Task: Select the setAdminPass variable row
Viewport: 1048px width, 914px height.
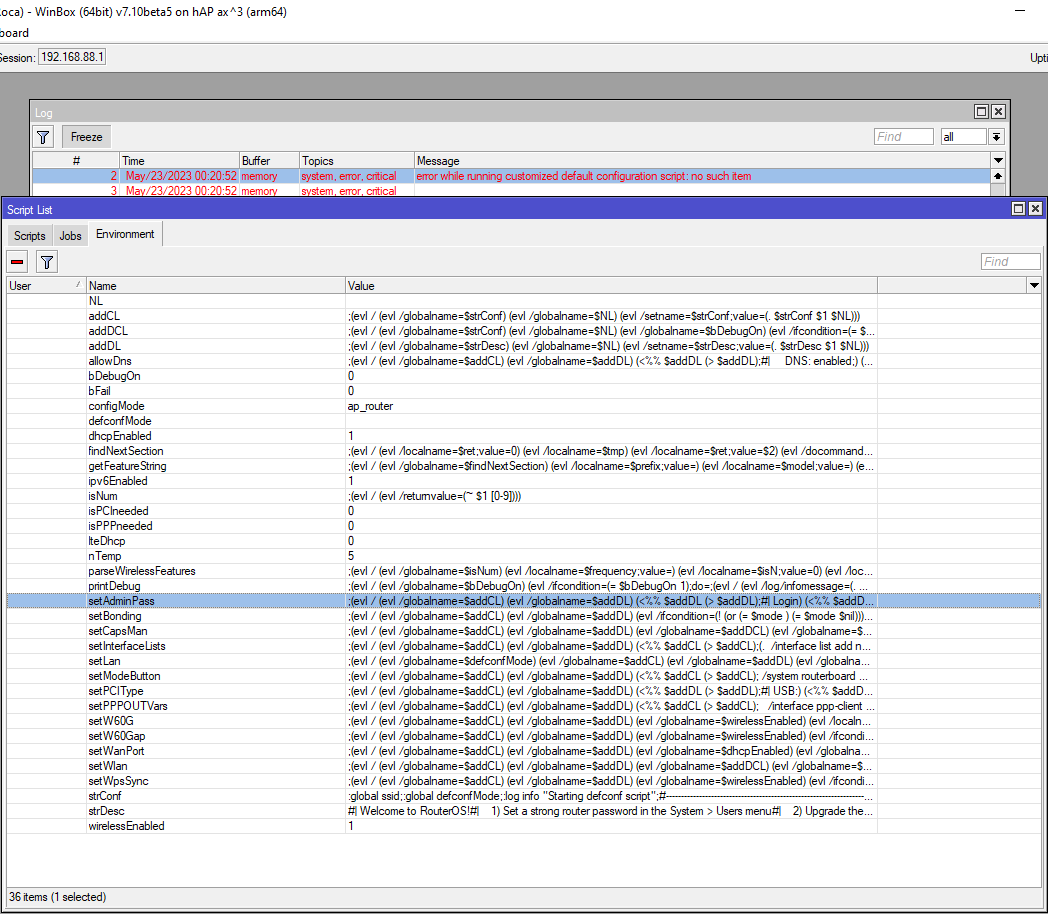Action: [x=523, y=601]
